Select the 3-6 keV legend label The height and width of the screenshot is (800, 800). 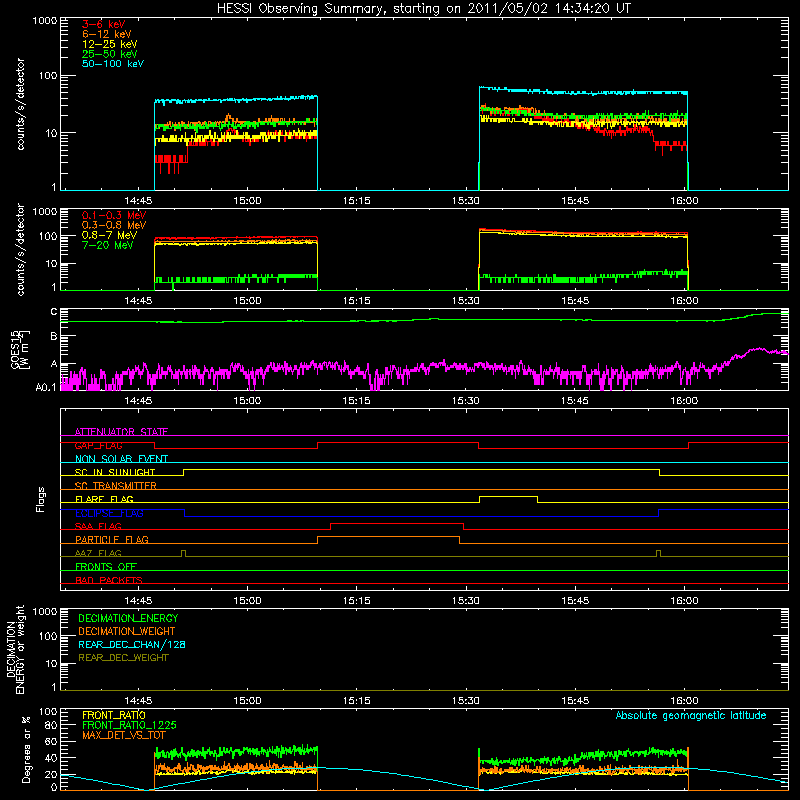tap(104, 24)
